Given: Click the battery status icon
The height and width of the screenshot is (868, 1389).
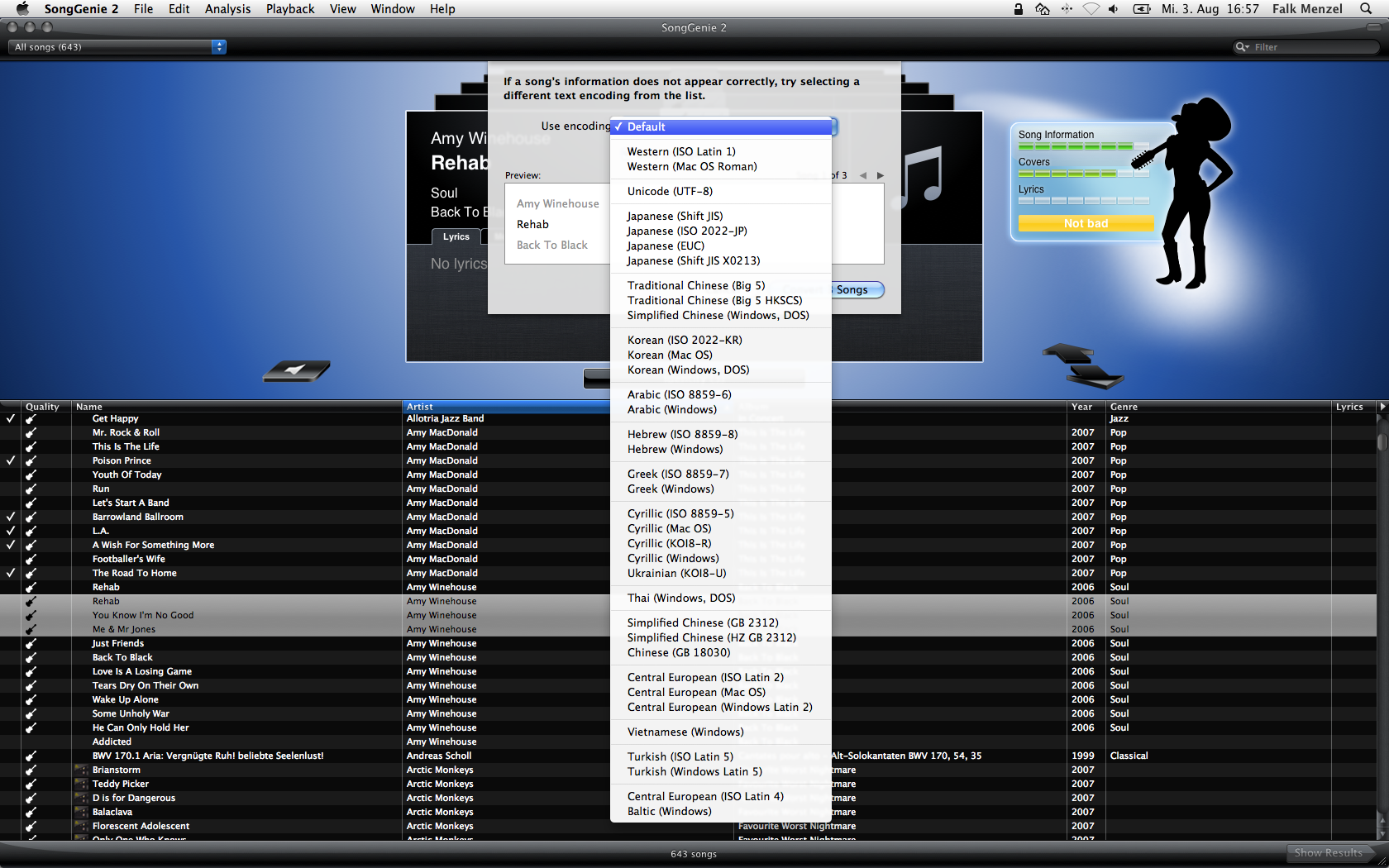Looking at the screenshot, I should click(x=1142, y=9).
